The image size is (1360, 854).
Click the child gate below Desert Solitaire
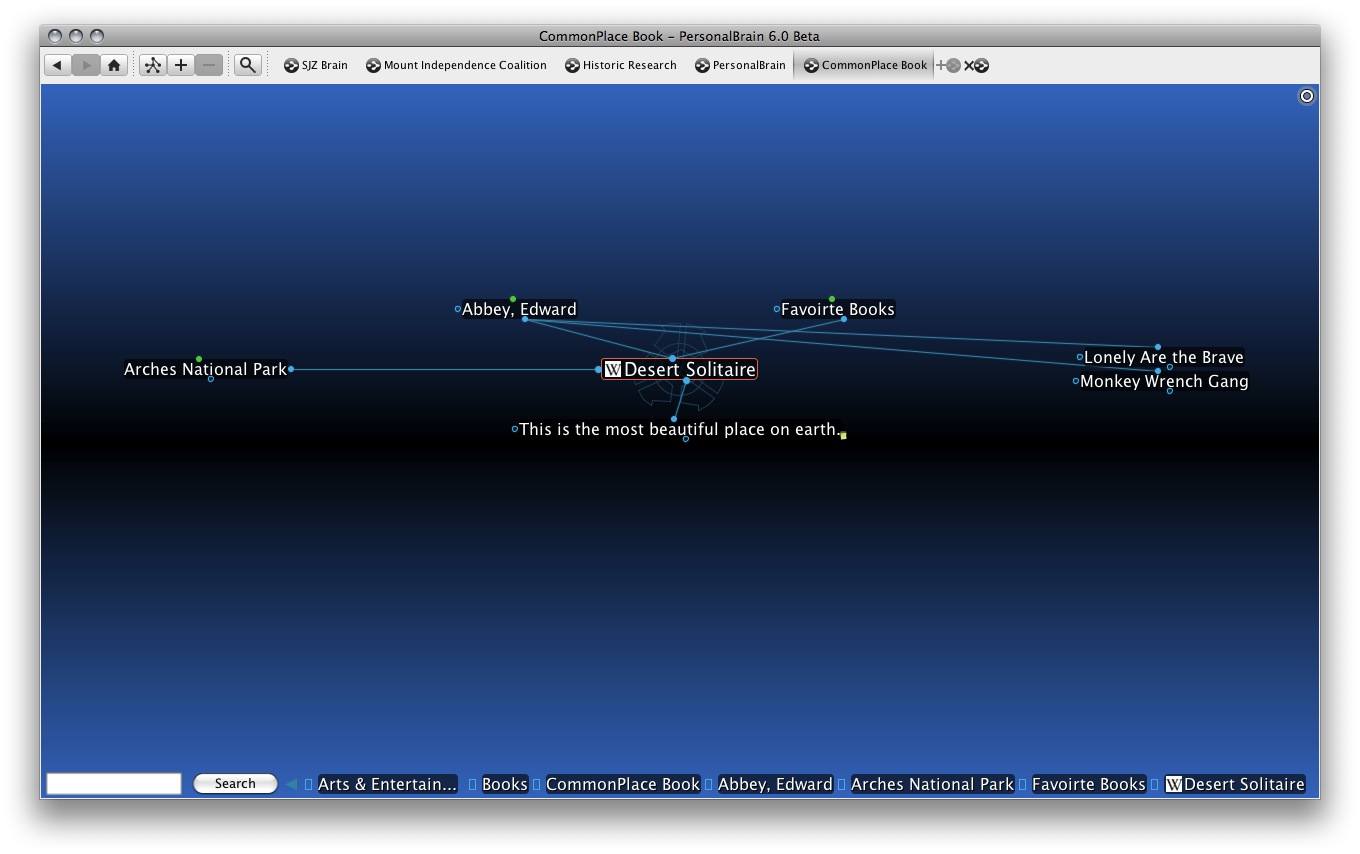(686, 381)
